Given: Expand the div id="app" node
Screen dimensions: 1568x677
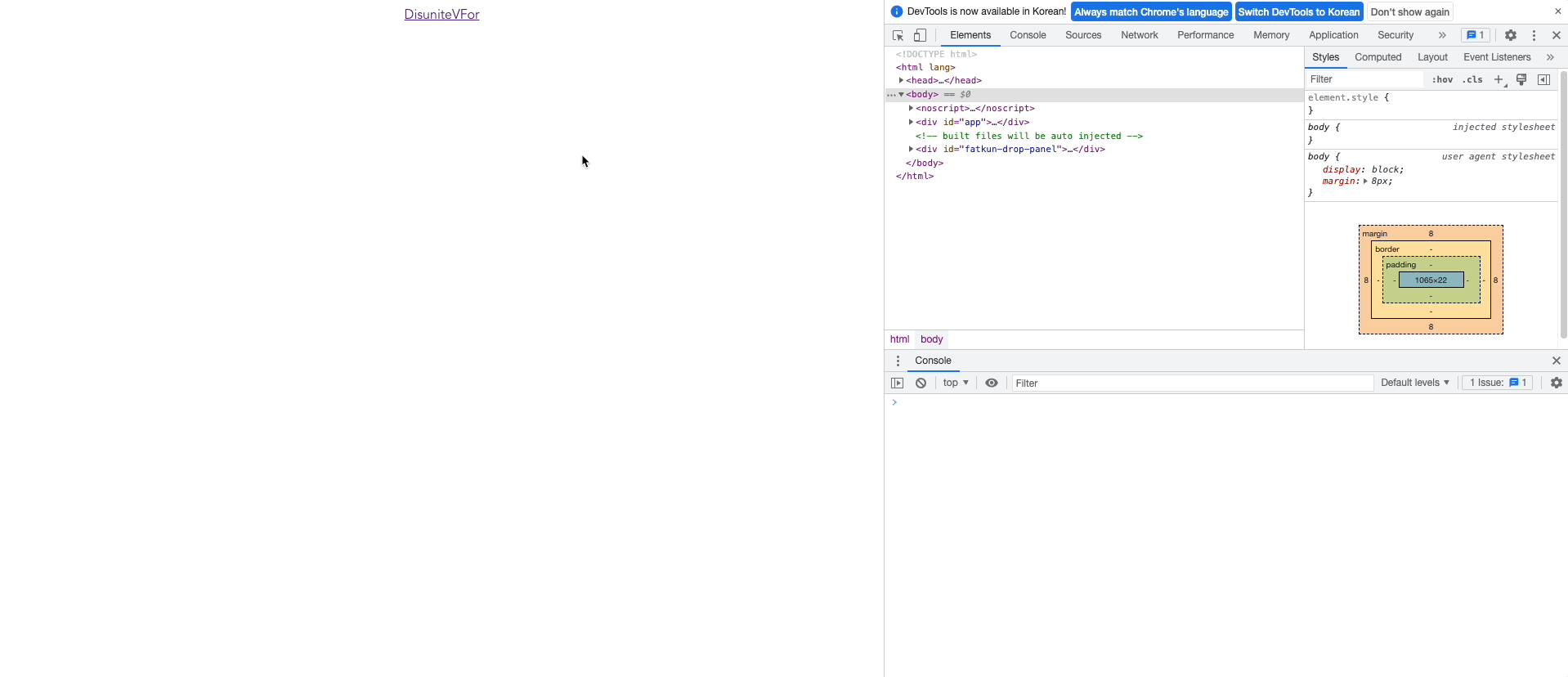Looking at the screenshot, I should click(911, 122).
